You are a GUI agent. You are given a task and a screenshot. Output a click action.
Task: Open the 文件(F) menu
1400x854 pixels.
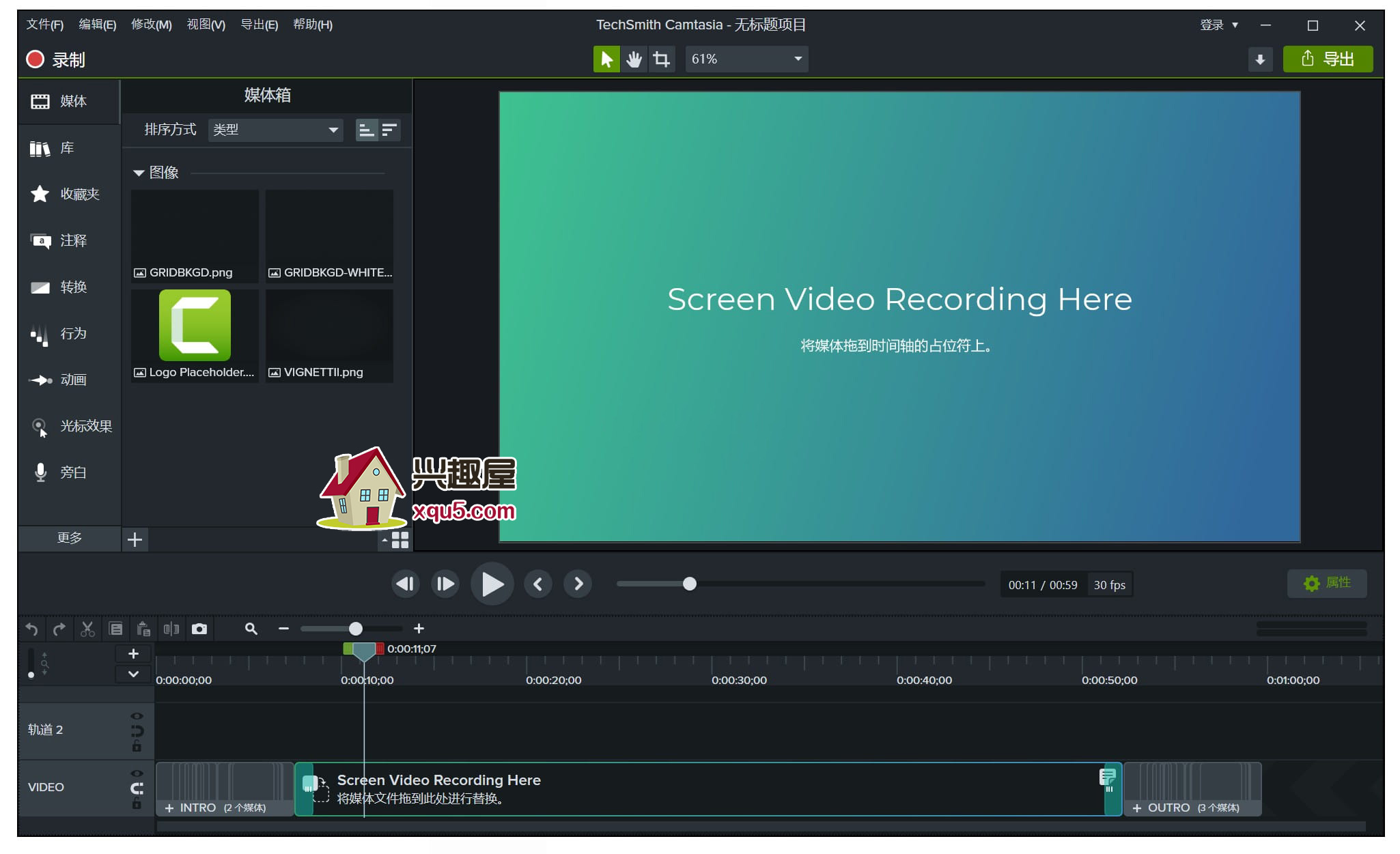pyautogui.click(x=45, y=25)
